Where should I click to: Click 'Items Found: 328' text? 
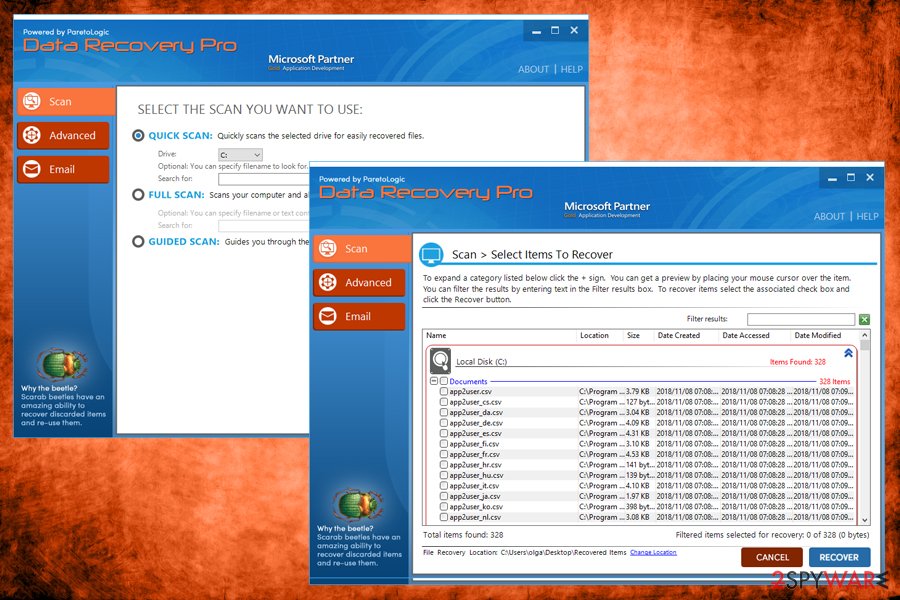[x=797, y=362]
